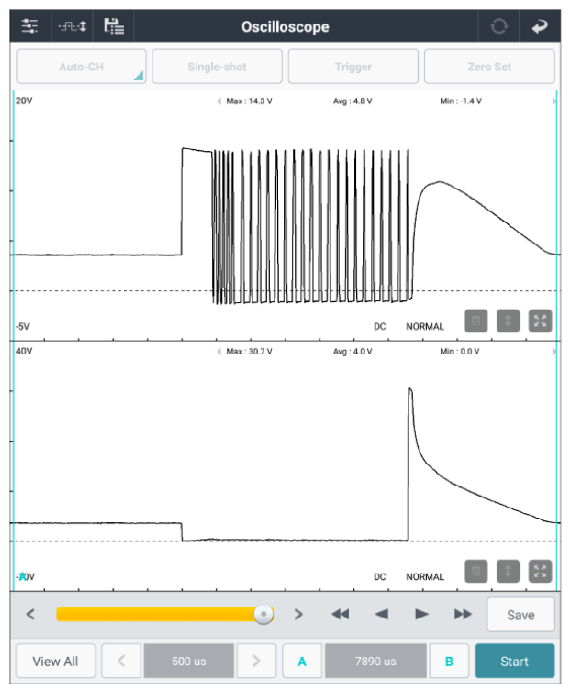Tap the back arrow in header
The height and width of the screenshot is (693, 571).
(540, 27)
